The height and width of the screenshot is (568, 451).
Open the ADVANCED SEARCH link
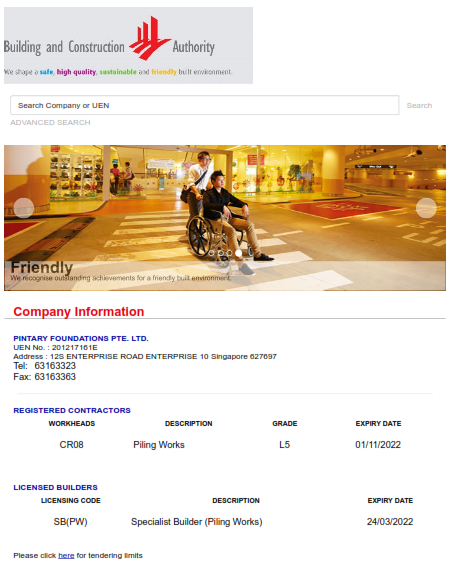50,122
